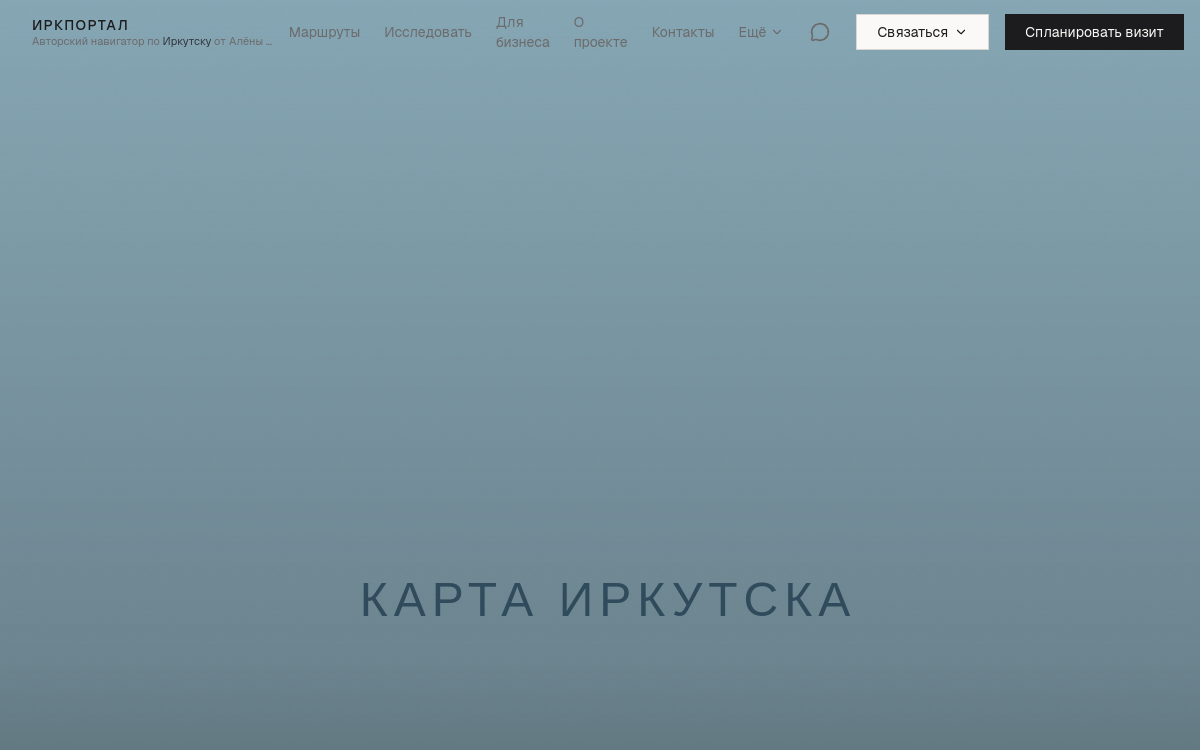Open О проекте page link
The width and height of the screenshot is (1200, 750).
pyautogui.click(x=600, y=32)
